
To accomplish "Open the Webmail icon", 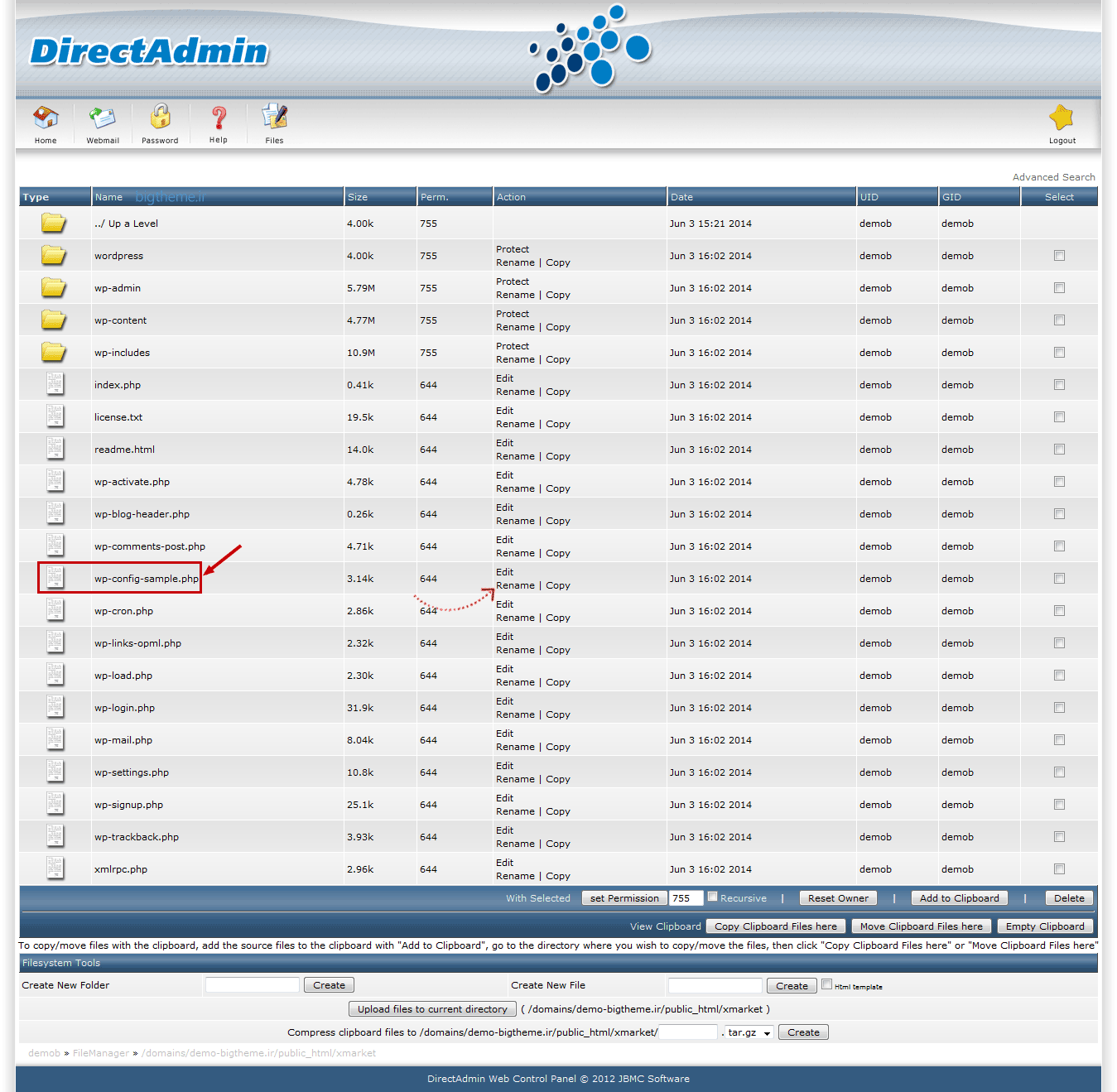I will coord(103,118).
